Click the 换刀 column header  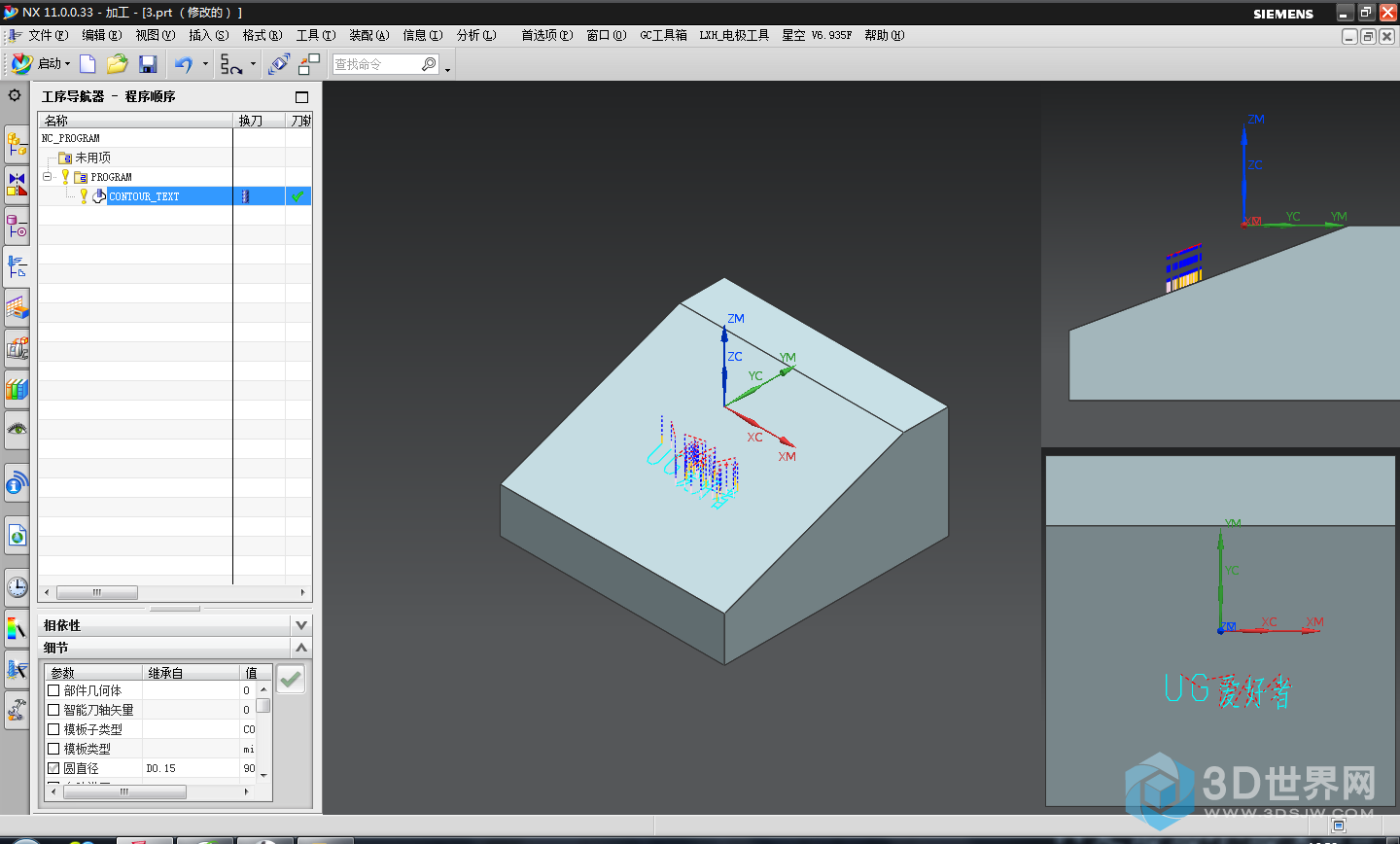pos(259,121)
